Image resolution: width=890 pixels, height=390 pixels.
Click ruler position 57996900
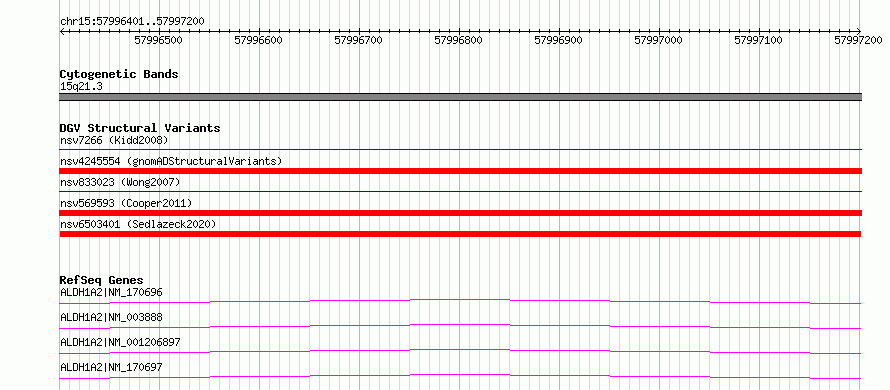tap(559, 40)
